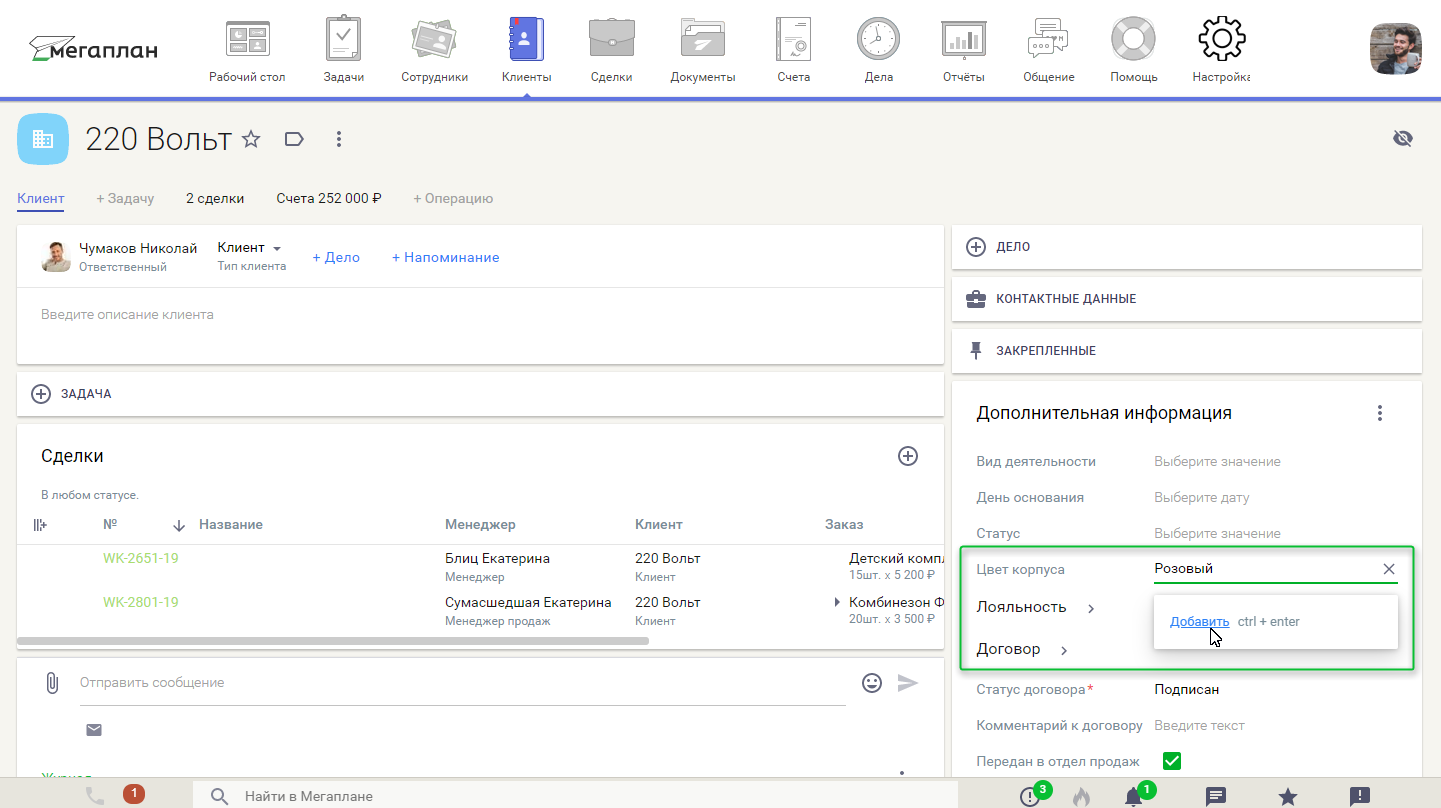Screen dimensions: 1441x808
Task: Click the Мегаплан logo
Action: (94, 48)
